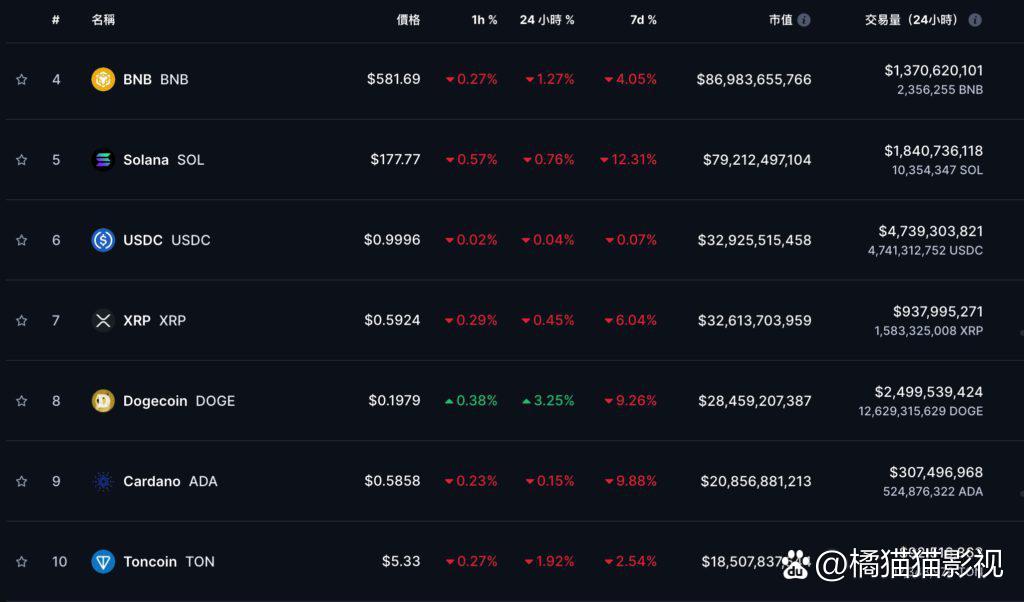
Task: Toggle the watchlist star for BNB
Action: [22, 80]
